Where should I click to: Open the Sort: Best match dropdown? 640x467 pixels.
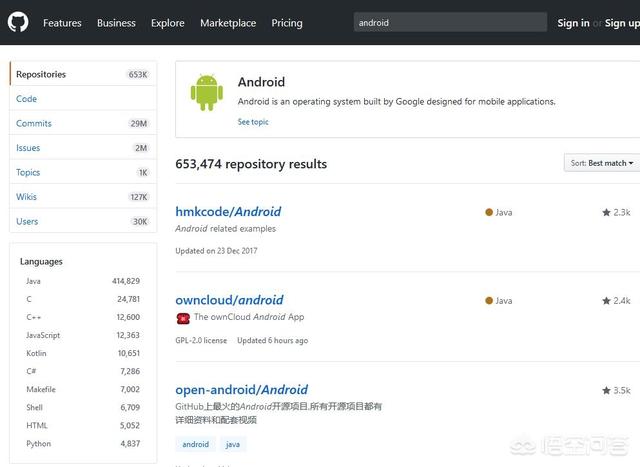click(x=603, y=163)
